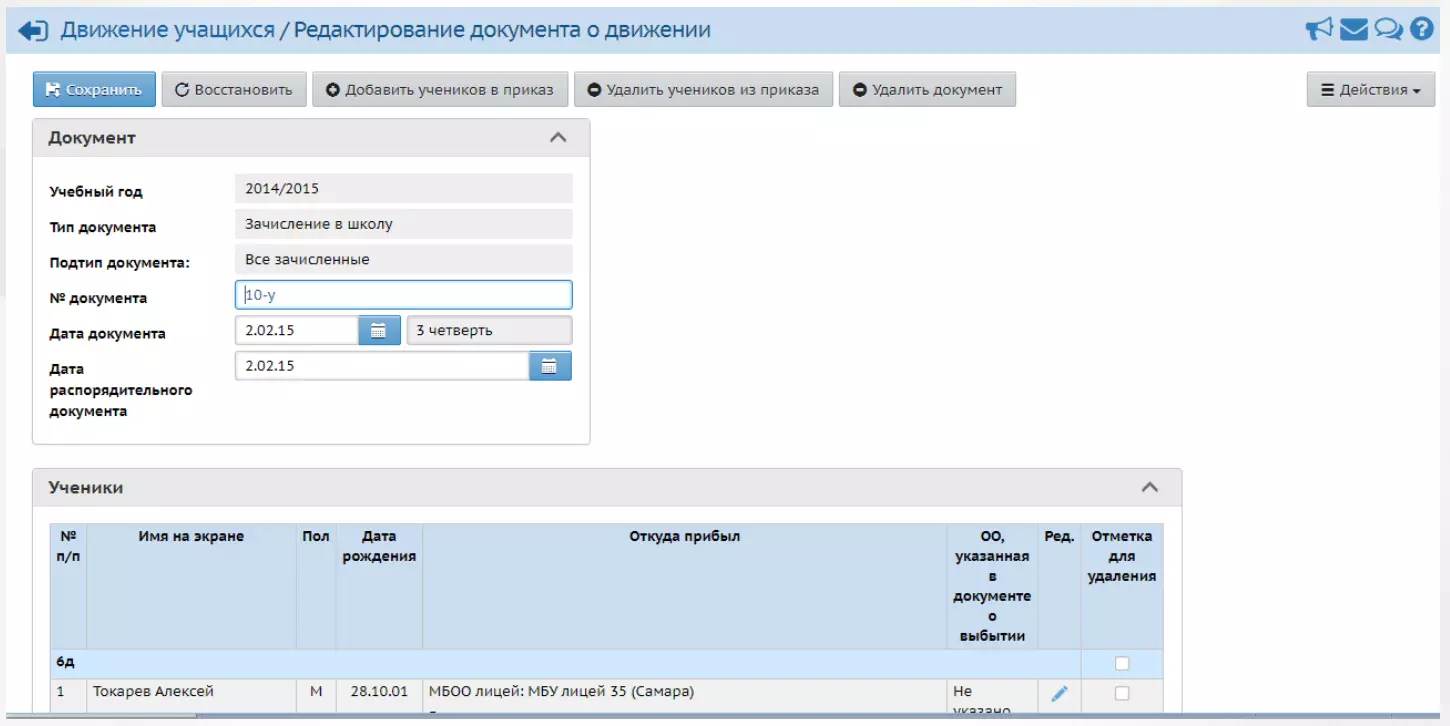The height and width of the screenshot is (726, 1450).
Task: Edit the Токарев Алексей row pencil icon
Action: coord(1059,694)
